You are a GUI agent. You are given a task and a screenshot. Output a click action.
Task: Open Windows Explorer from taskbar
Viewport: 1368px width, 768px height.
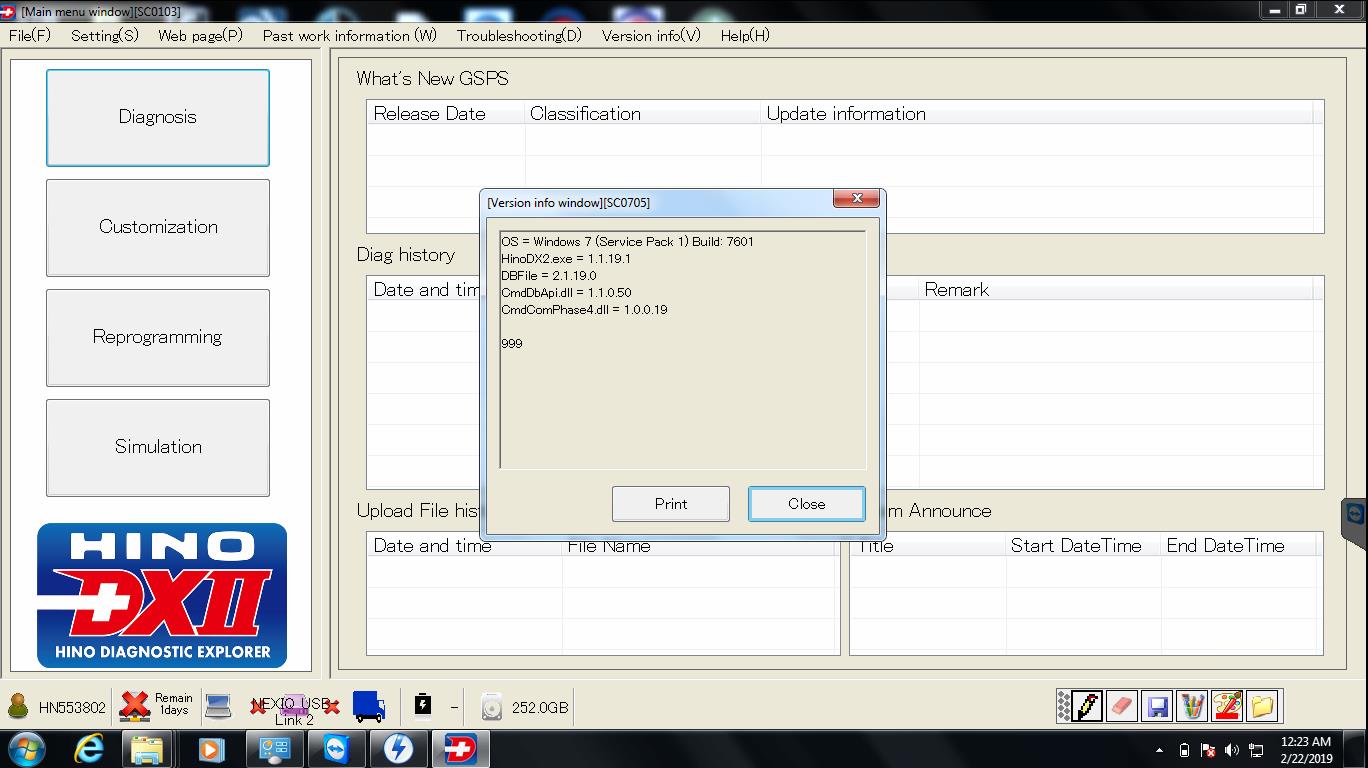click(x=148, y=748)
